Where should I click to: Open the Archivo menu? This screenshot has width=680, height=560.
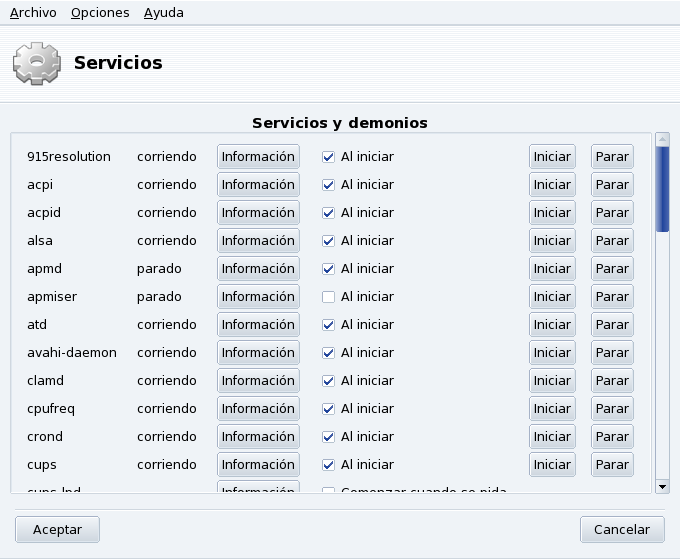click(33, 13)
